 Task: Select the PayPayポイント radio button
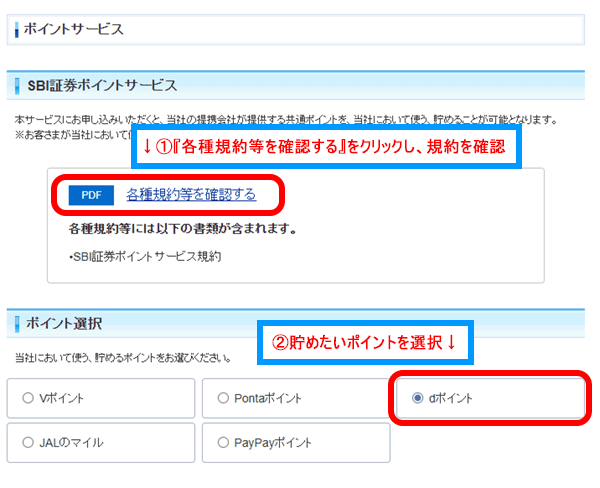click(223, 442)
